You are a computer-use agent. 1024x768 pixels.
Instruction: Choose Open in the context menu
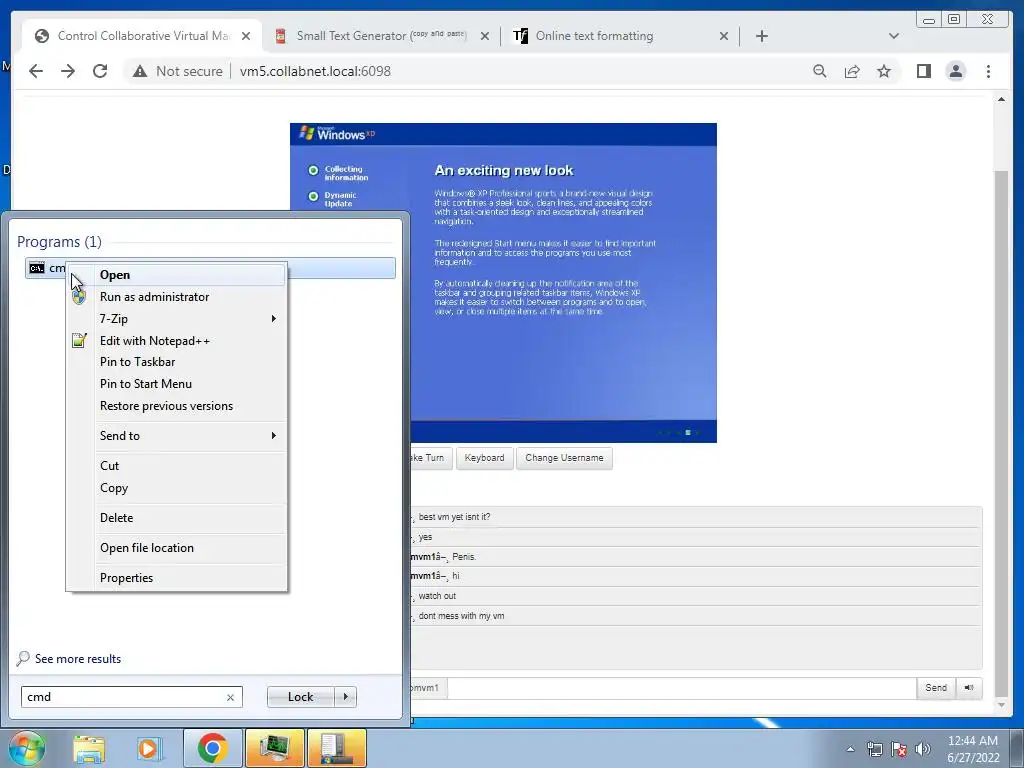[x=177, y=275]
